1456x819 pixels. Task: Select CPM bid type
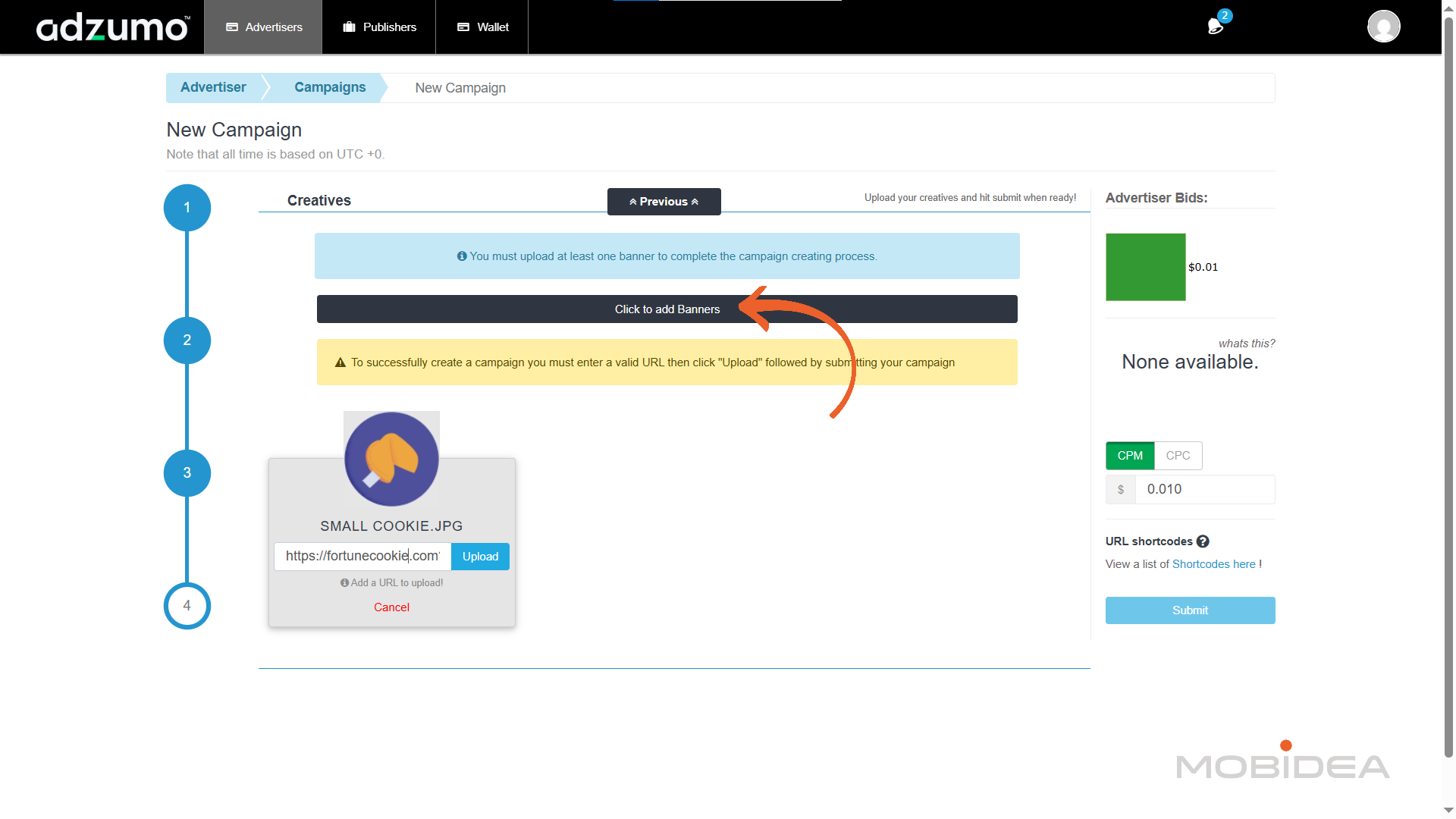click(1129, 456)
